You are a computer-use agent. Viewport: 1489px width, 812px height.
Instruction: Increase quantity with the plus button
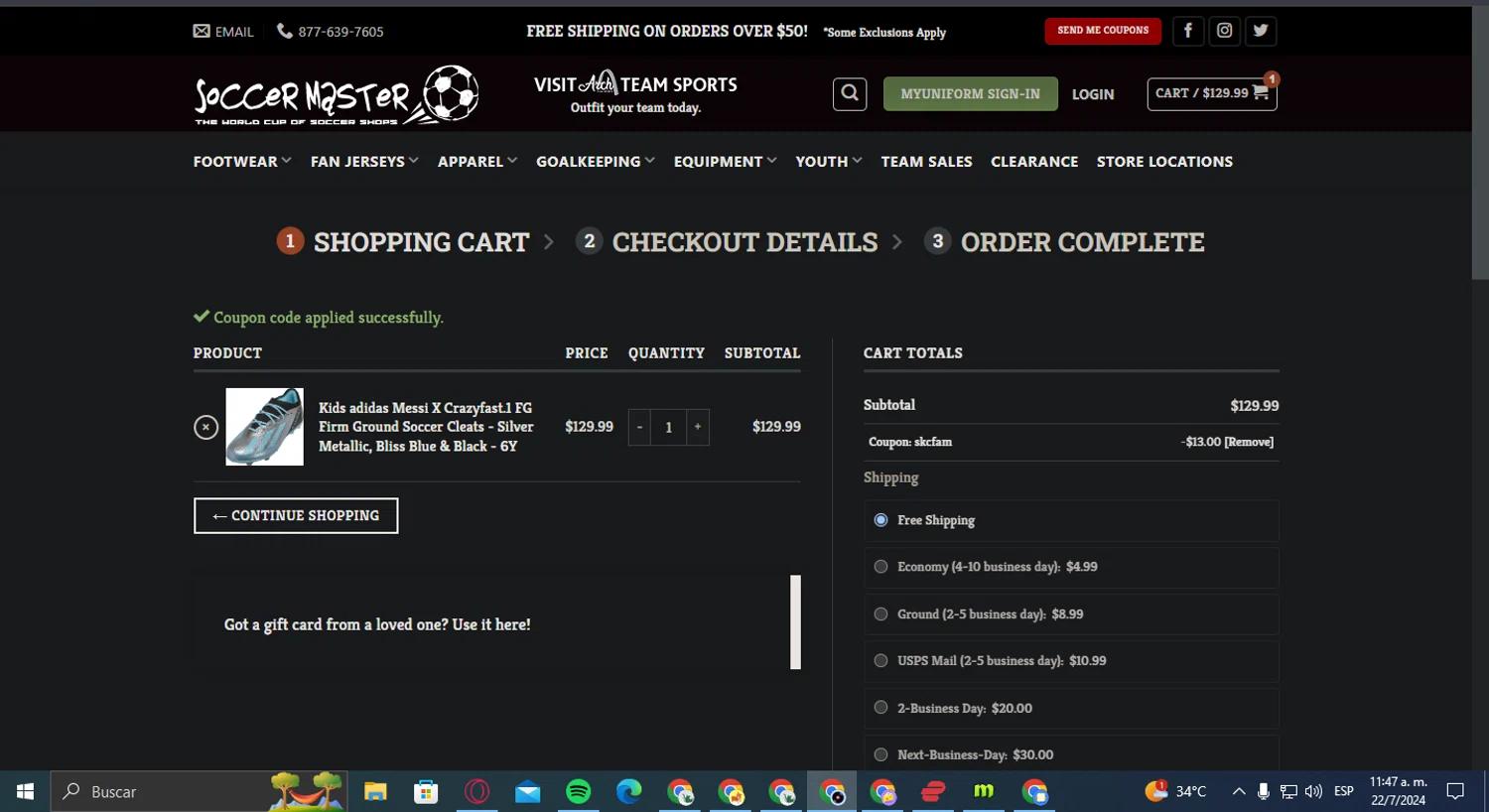pos(698,427)
